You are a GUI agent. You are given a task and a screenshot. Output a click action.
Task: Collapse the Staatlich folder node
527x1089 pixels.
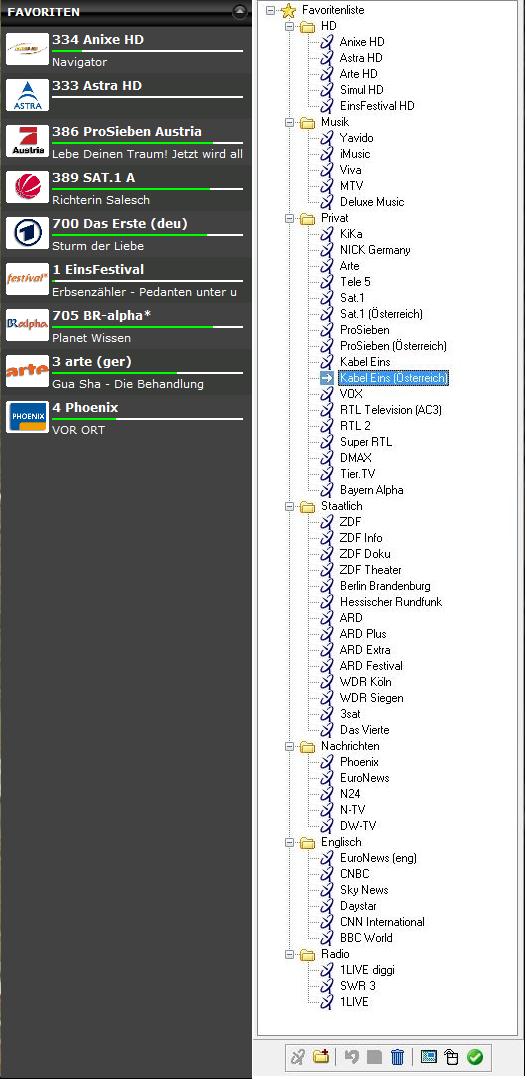(290, 506)
